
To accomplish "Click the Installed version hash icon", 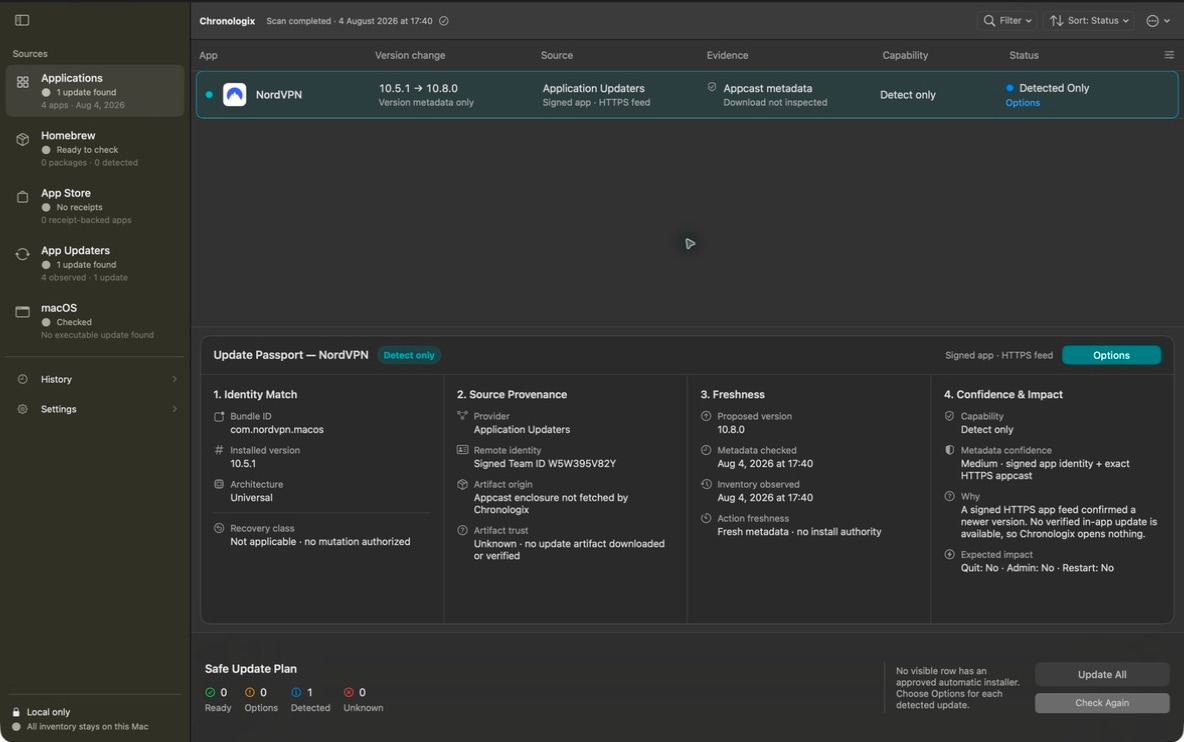I will (219, 450).
